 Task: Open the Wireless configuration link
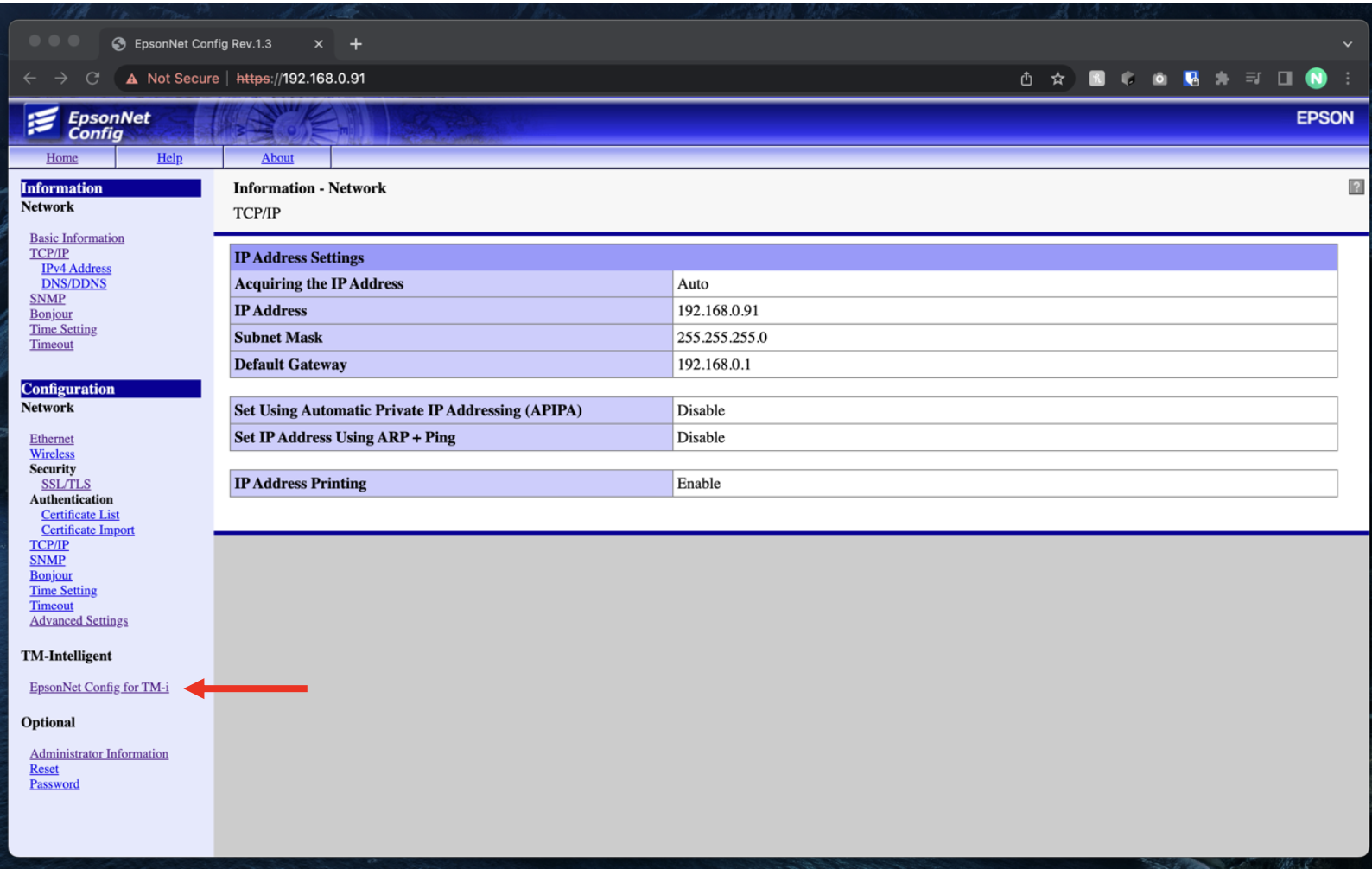click(x=52, y=454)
